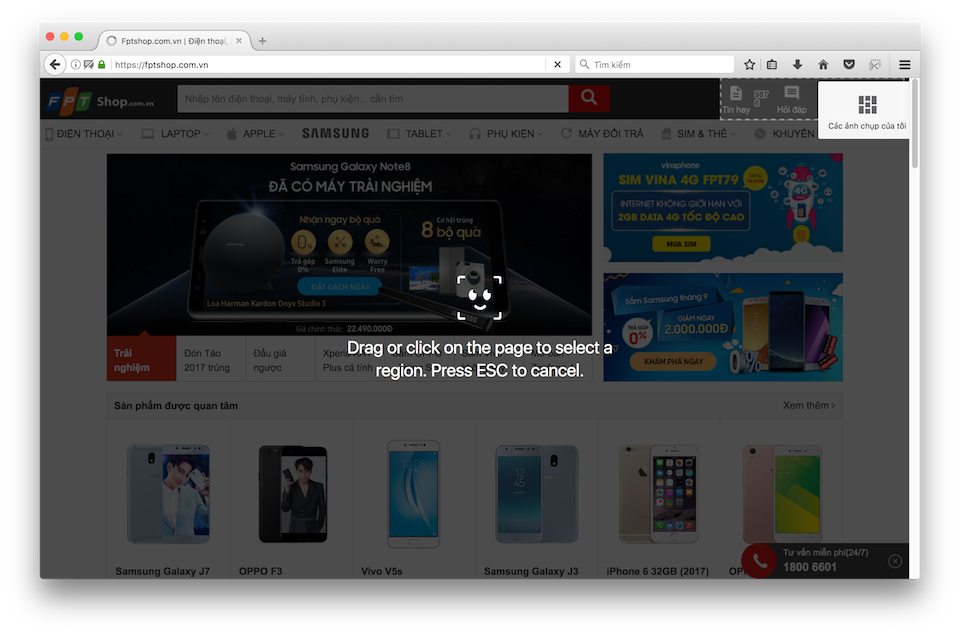Bookmark the page using the star icon
Screen dimensions: 960x636
click(748, 63)
